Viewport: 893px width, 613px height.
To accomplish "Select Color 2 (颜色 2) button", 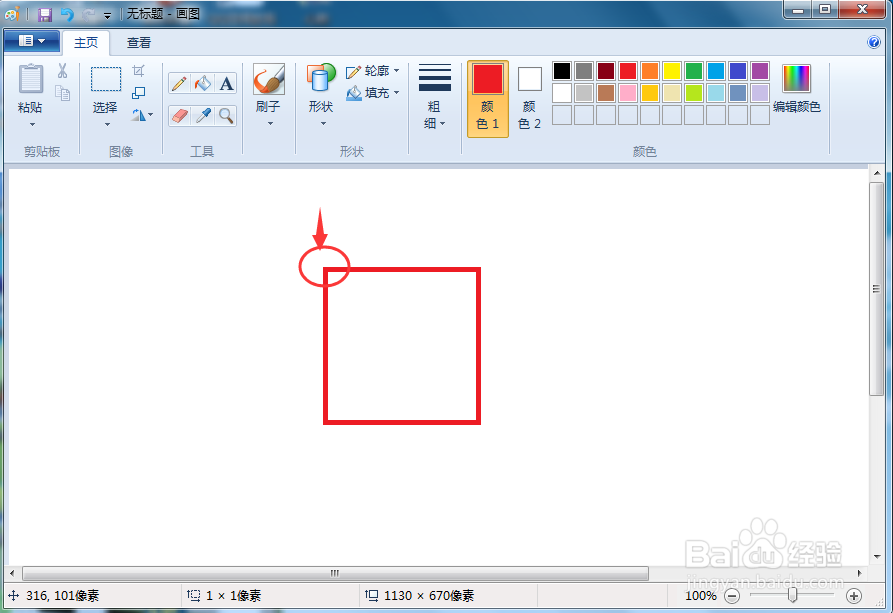I will (529, 99).
